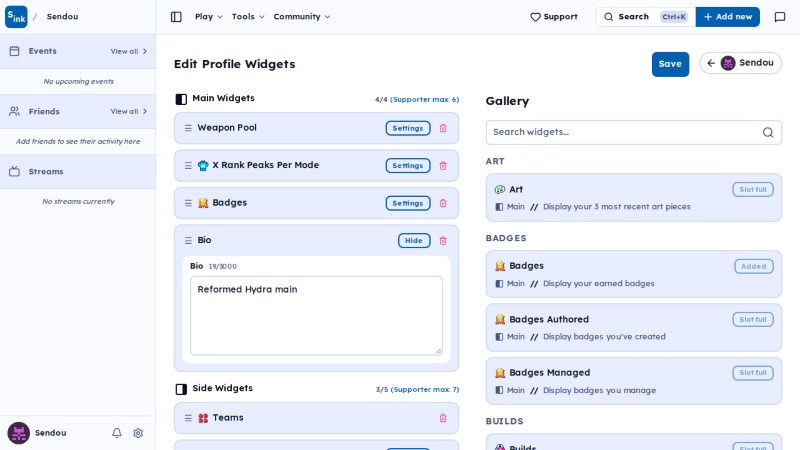Click into the Bio text area
Screen dimensions: 800x450
click(x=316, y=315)
